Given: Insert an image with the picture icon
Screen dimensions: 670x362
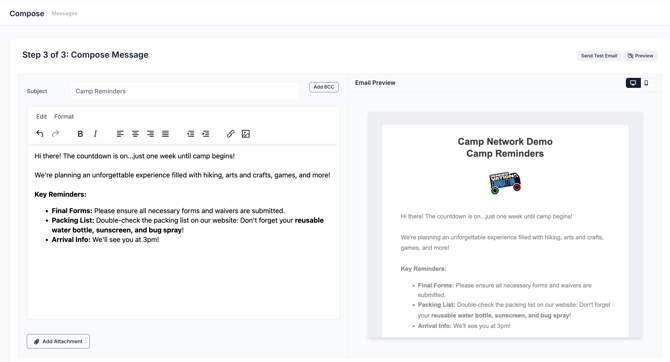Looking at the screenshot, I should click(246, 134).
